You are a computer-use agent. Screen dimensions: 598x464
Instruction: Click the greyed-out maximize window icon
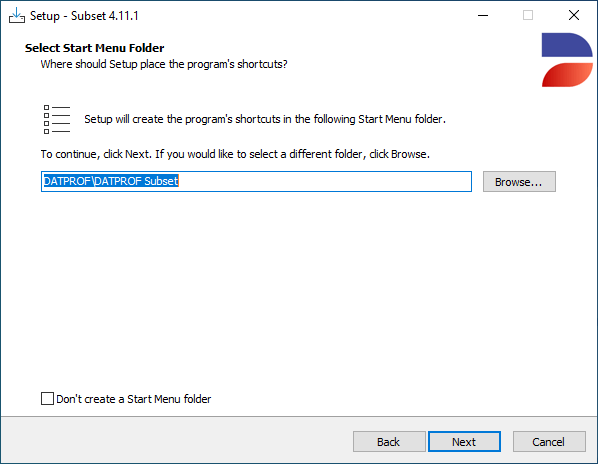coord(528,16)
